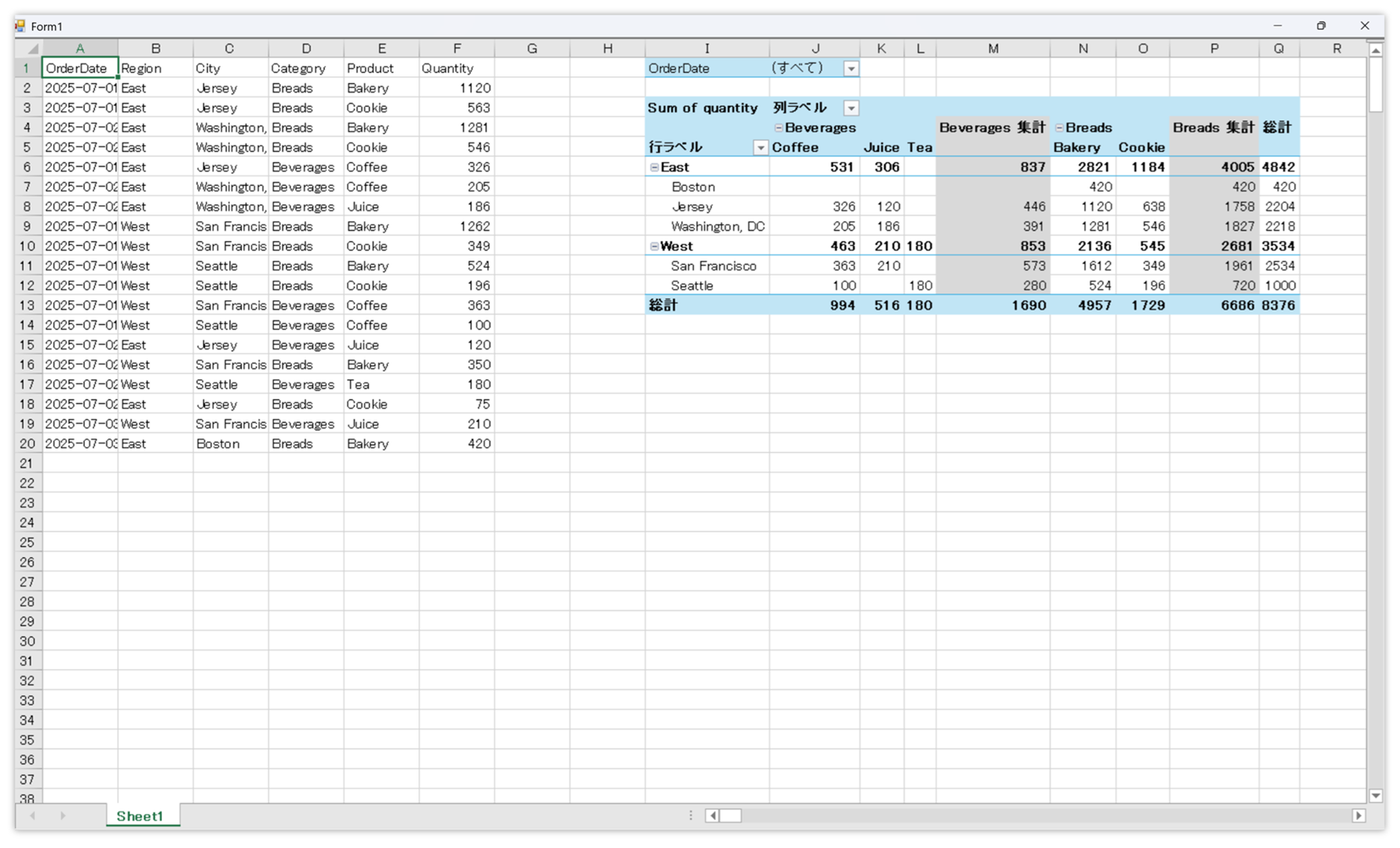Click the 'Beverages 集計' subtotal header
Screen dimensions: 1400x848
coord(993,128)
